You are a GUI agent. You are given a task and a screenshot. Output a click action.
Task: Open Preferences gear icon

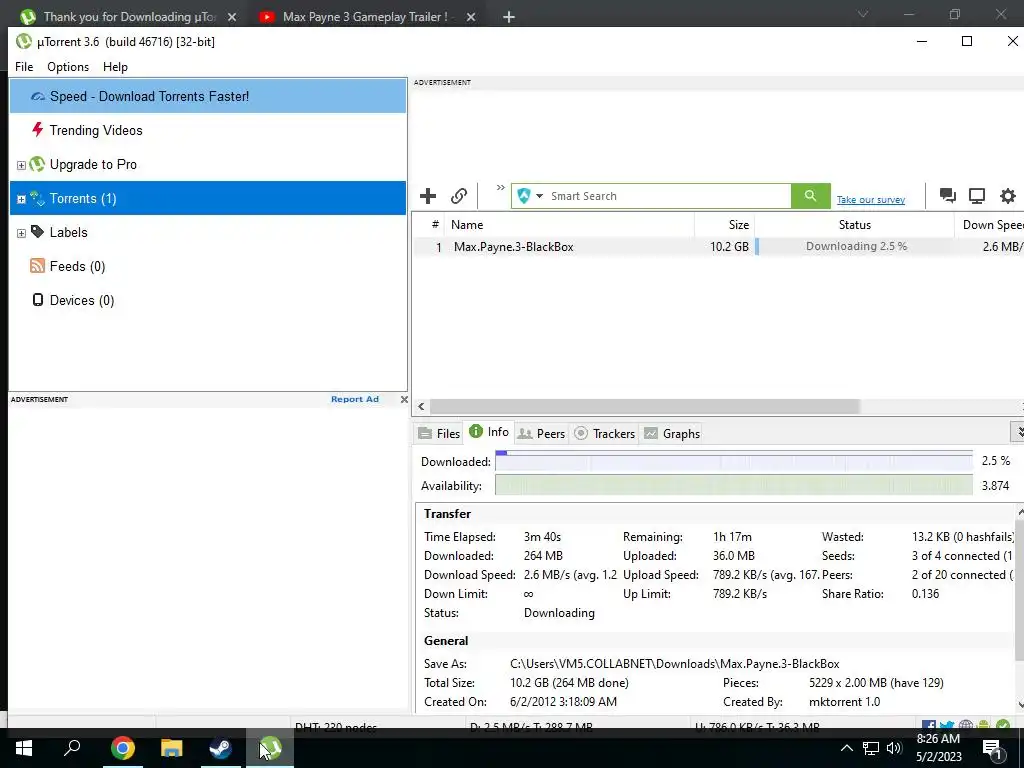click(1008, 195)
